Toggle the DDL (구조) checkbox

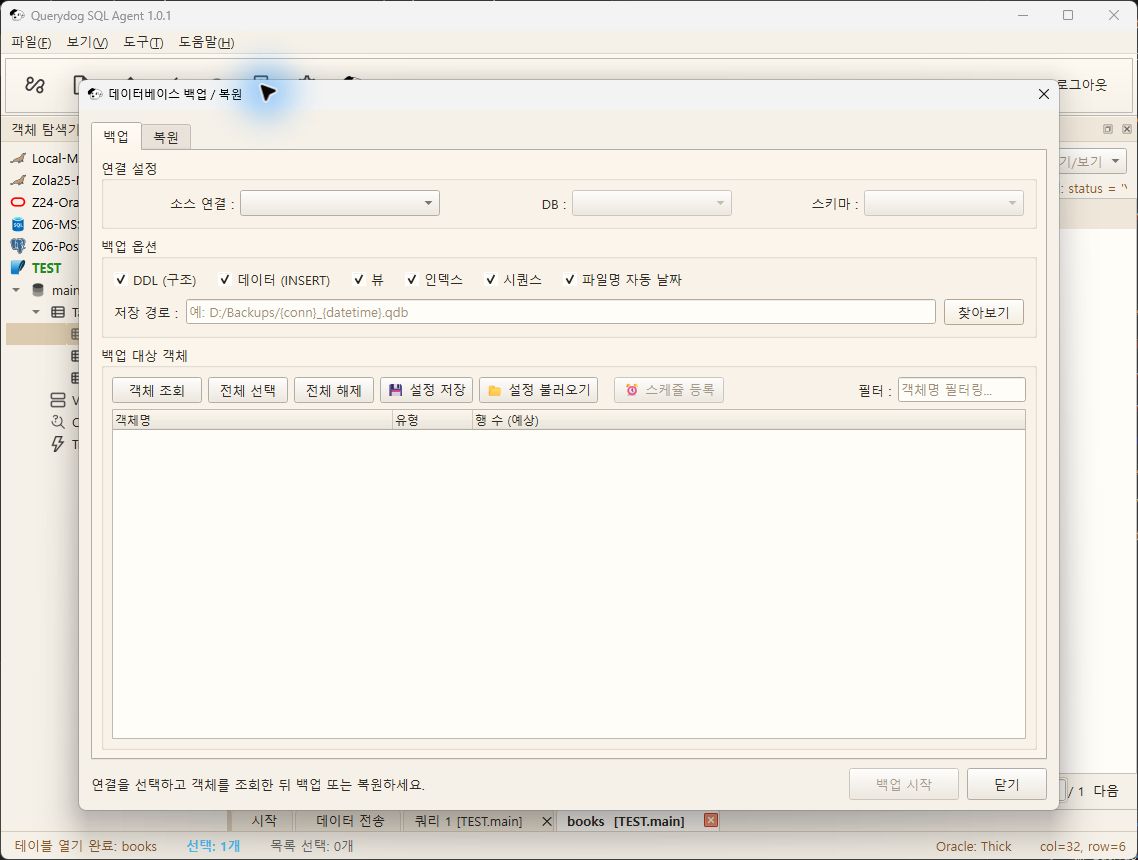point(121,279)
